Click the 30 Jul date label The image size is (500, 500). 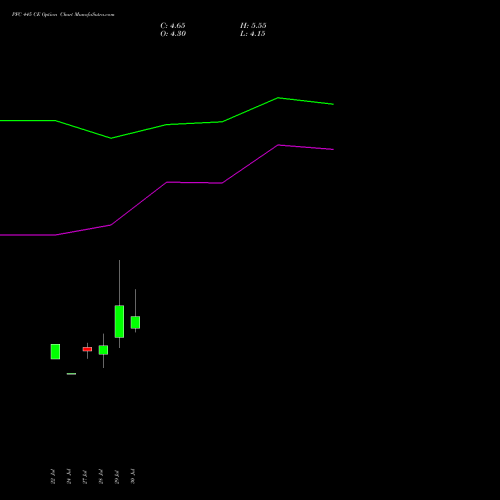tap(133, 477)
